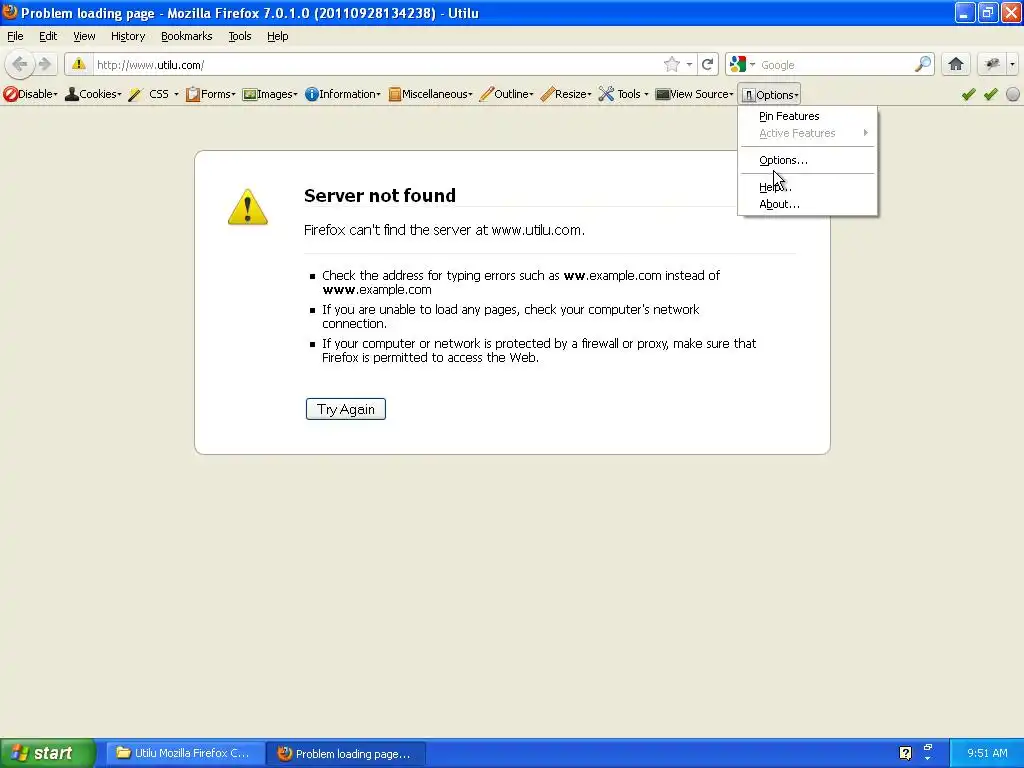Screen dimensions: 1024x768
Task: Click the 9:51 AM system clock
Action: pos(987,753)
